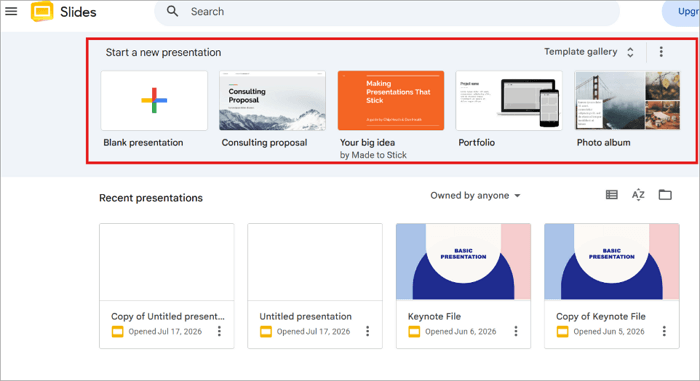Click the search magnifier icon
The image size is (700, 381).
tap(172, 11)
